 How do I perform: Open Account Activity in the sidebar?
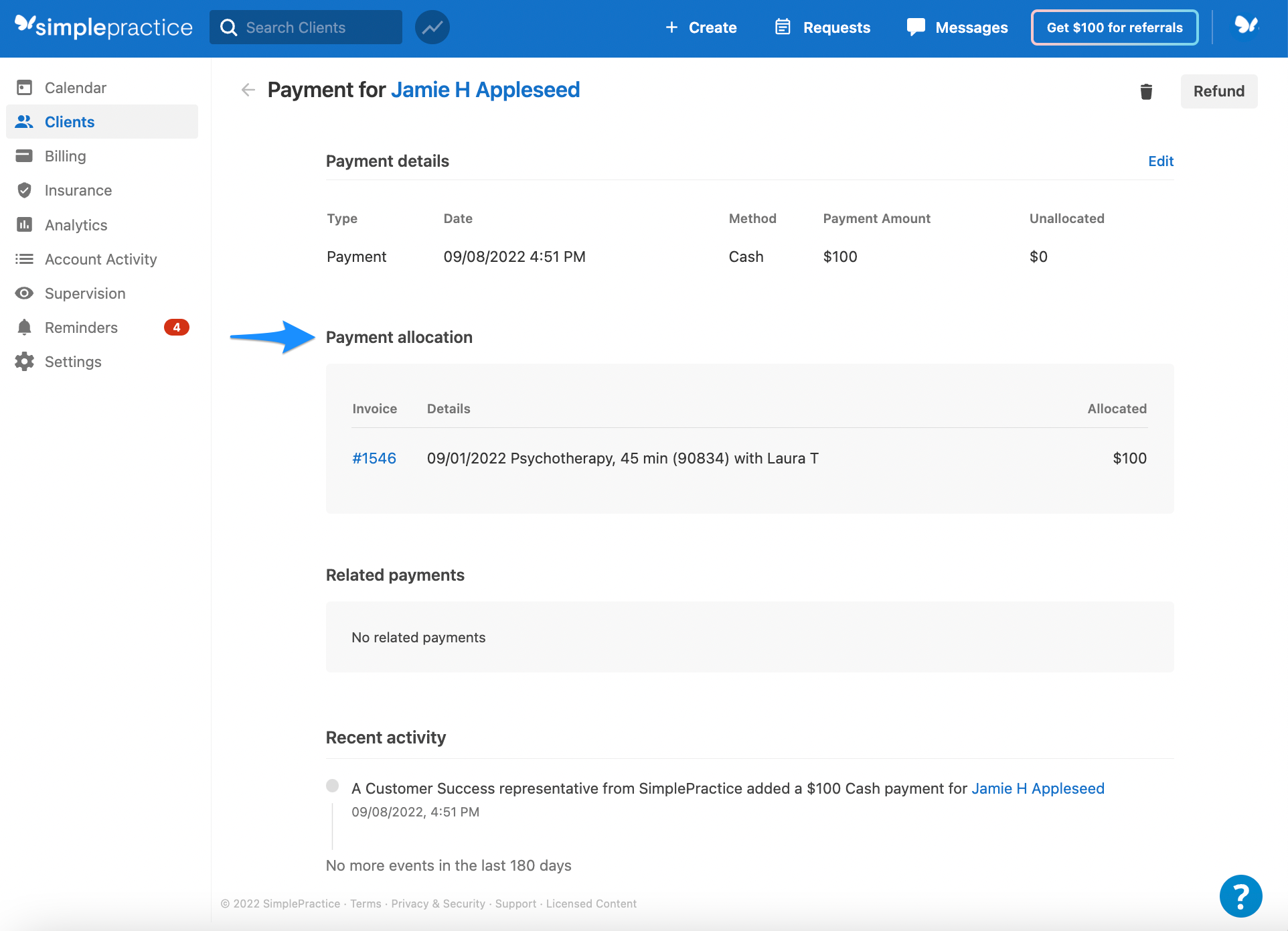pos(100,259)
